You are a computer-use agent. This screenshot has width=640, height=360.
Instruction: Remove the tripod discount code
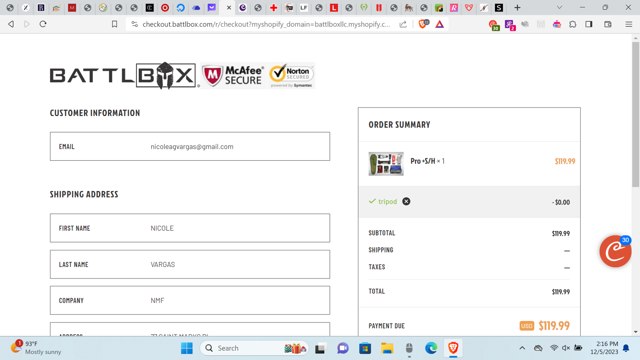406,201
